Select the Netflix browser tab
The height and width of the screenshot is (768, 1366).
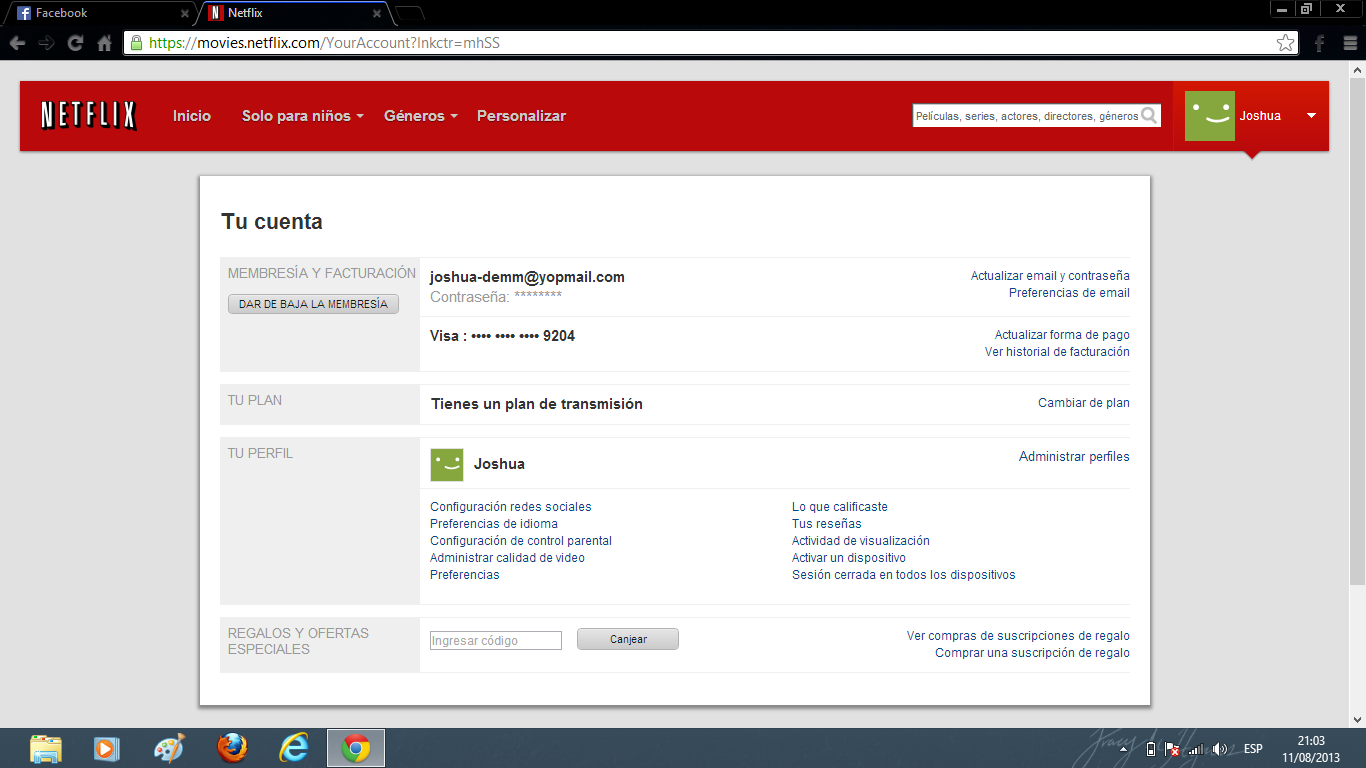(293, 14)
